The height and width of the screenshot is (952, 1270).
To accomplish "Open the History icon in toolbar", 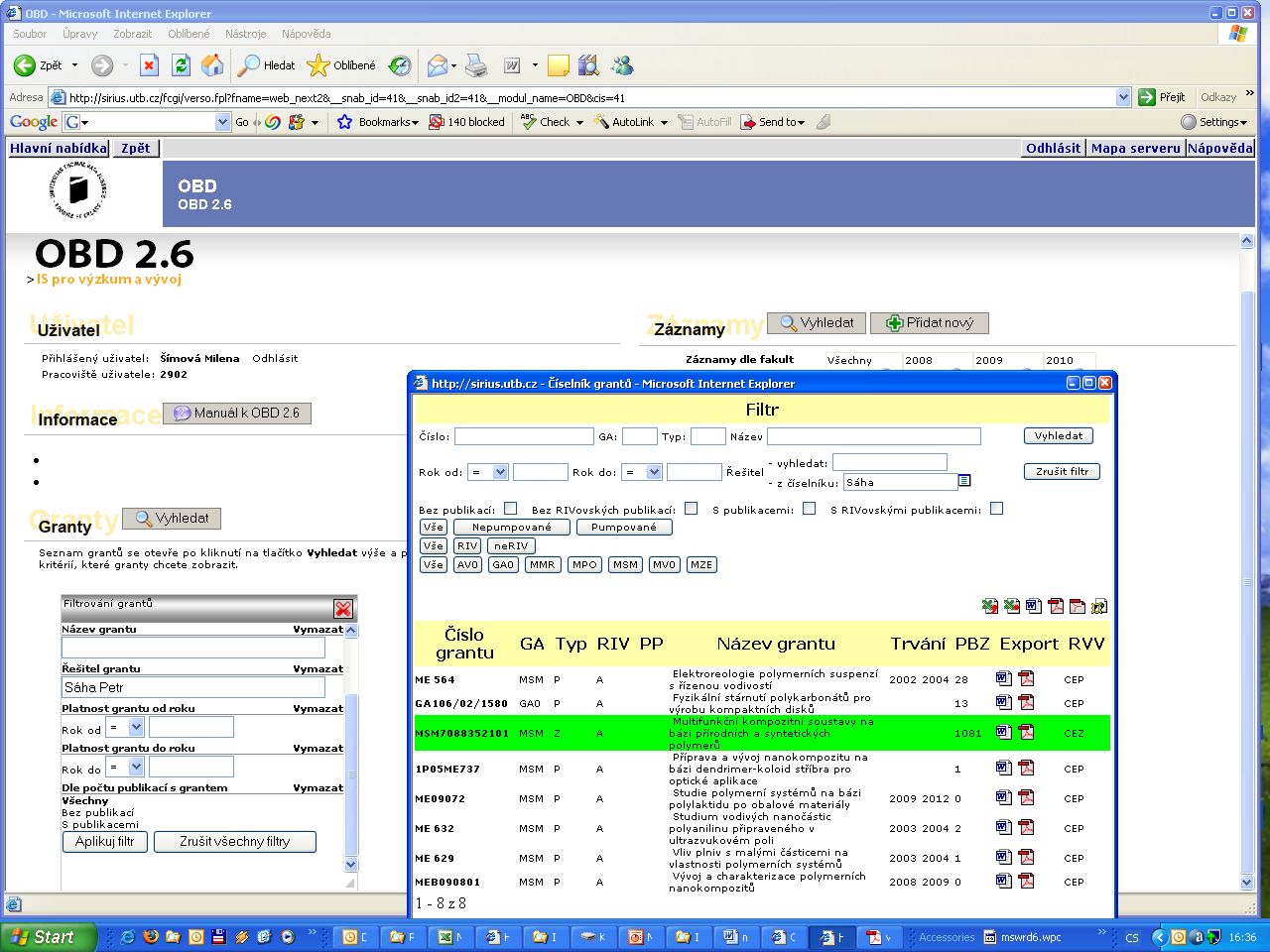I will [400, 65].
